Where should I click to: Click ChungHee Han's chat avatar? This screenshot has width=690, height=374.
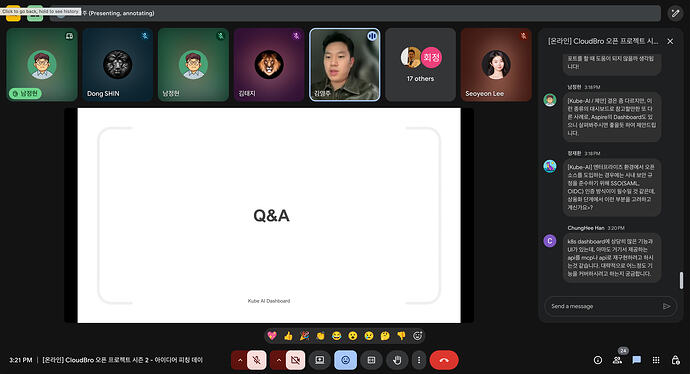(x=550, y=241)
